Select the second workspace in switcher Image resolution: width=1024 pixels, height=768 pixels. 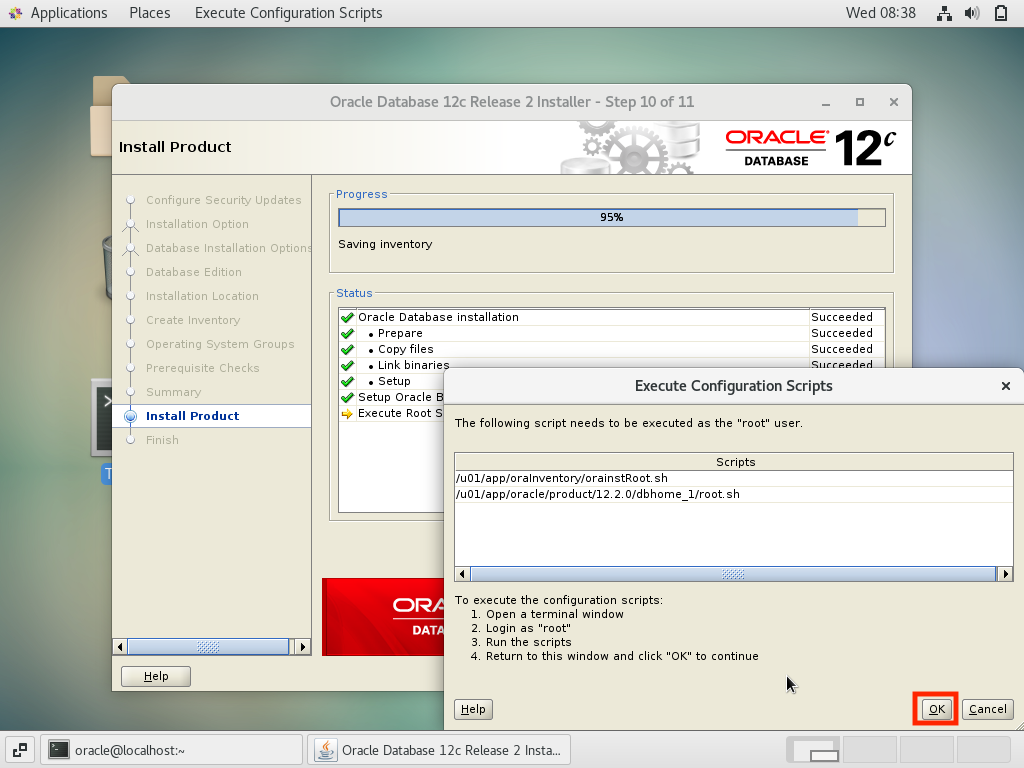coord(871,750)
